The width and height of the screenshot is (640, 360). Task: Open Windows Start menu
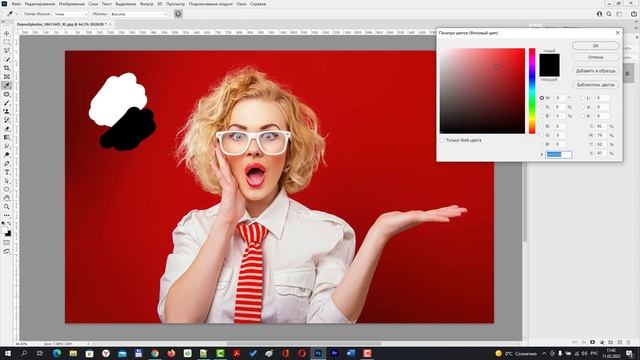[x=8, y=353]
